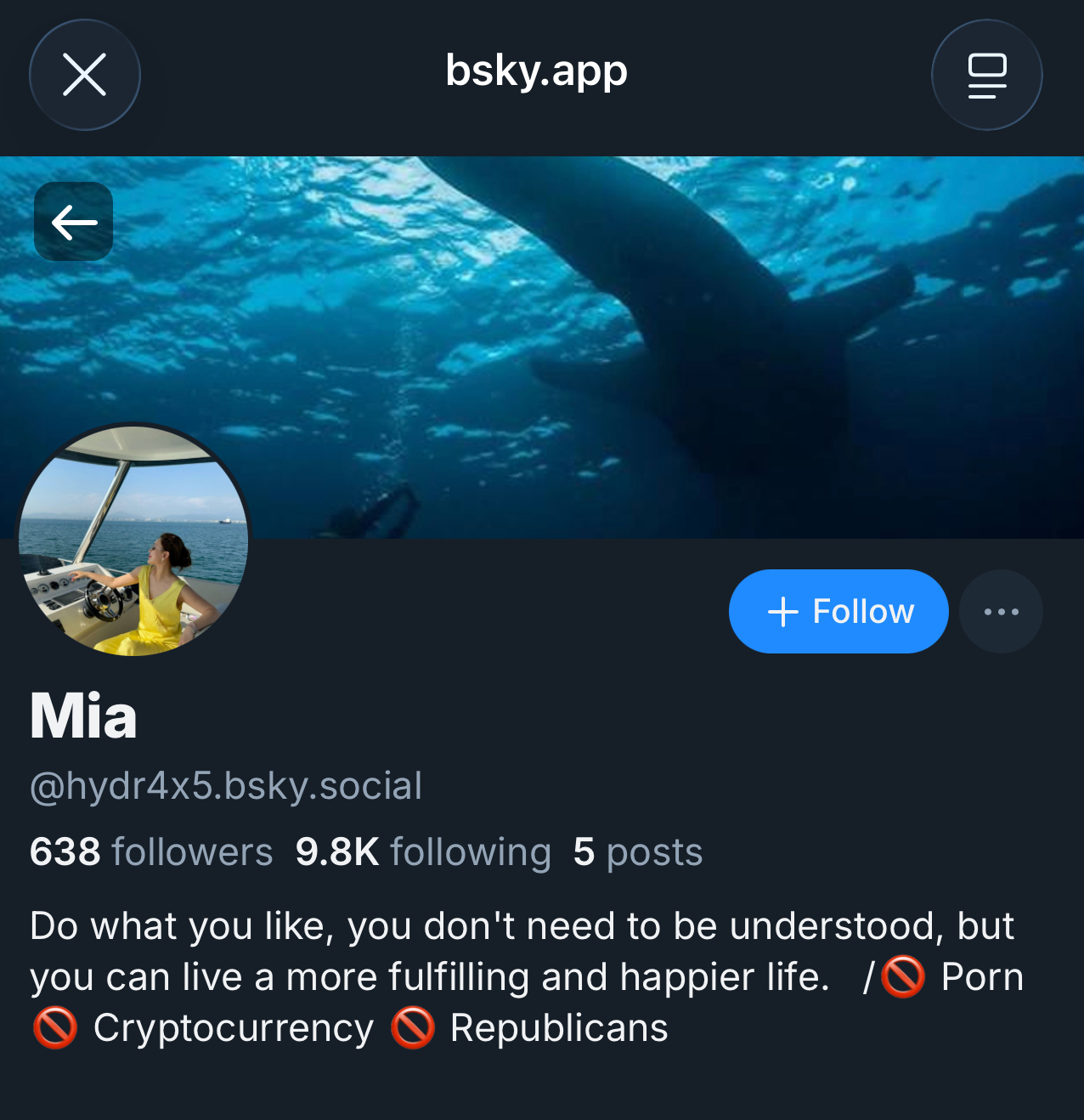Tap the word Republicans in bio
This screenshot has width=1084, height=1120.
tap(559, 1028)
